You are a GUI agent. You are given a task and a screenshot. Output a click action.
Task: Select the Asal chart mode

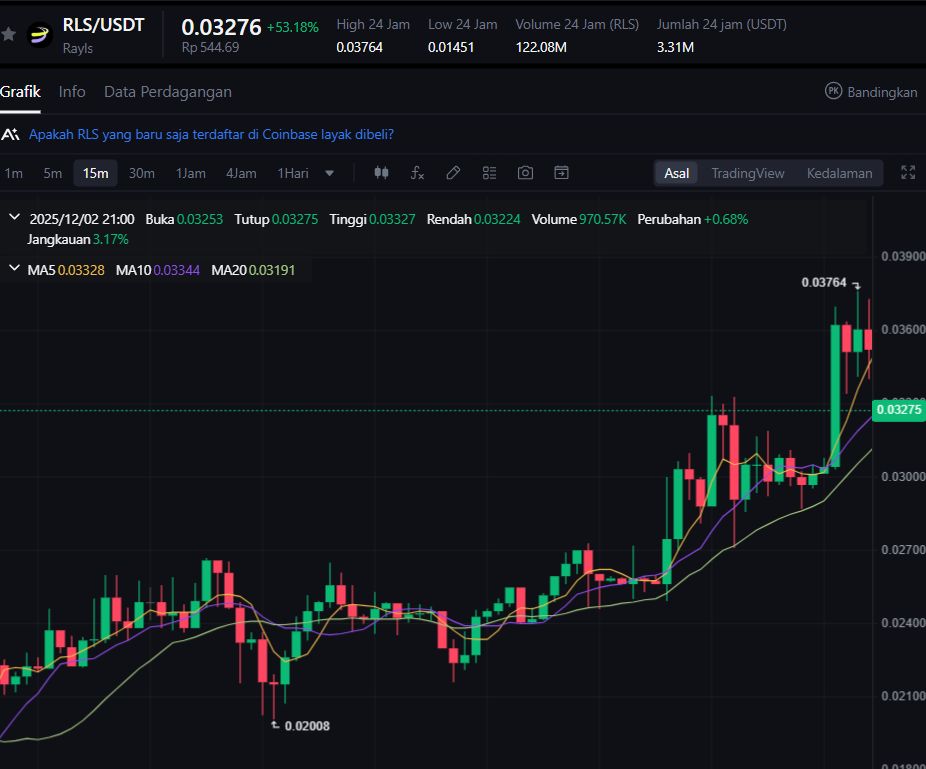tap(677, 173)
